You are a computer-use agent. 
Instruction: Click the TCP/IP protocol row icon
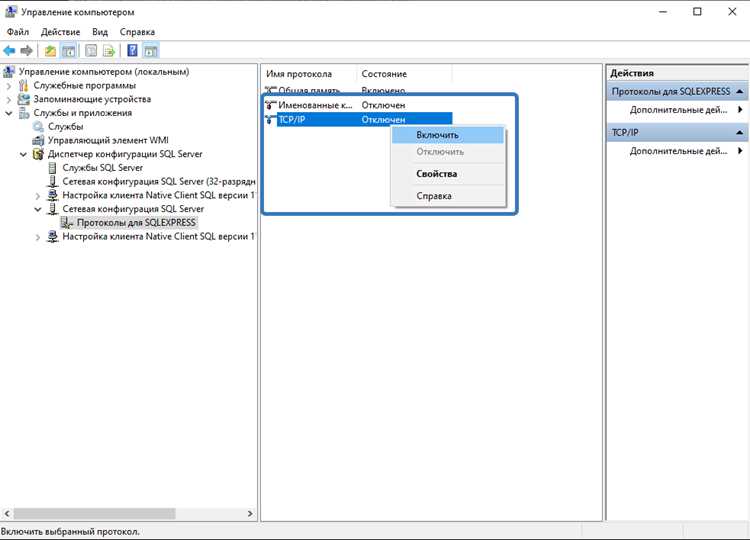coord(271,120)
